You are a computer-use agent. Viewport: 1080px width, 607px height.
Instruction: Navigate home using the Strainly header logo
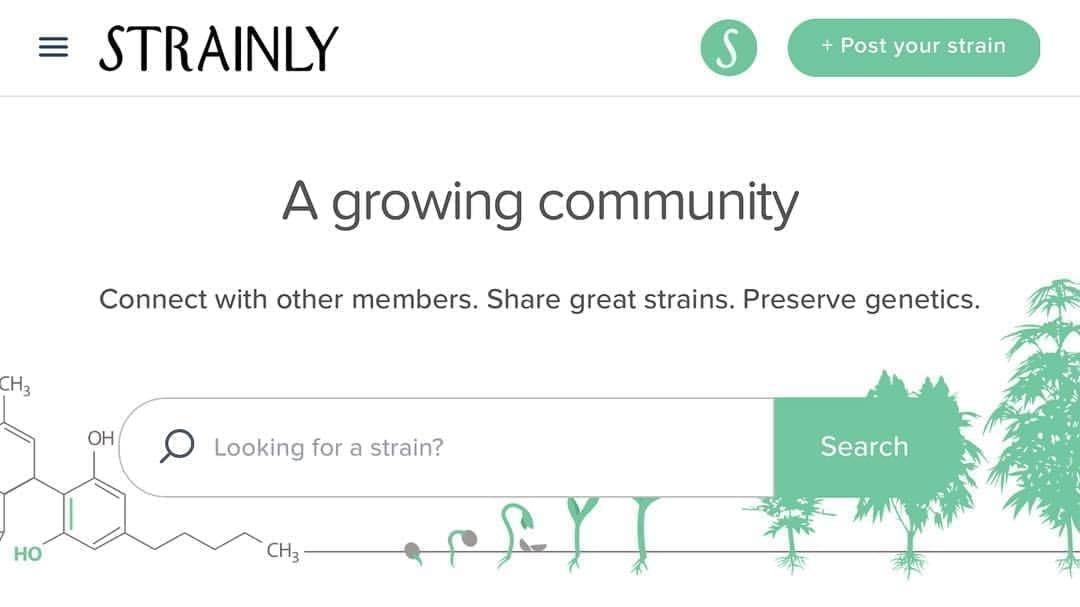pyautogui.click(x=216, y=45)
